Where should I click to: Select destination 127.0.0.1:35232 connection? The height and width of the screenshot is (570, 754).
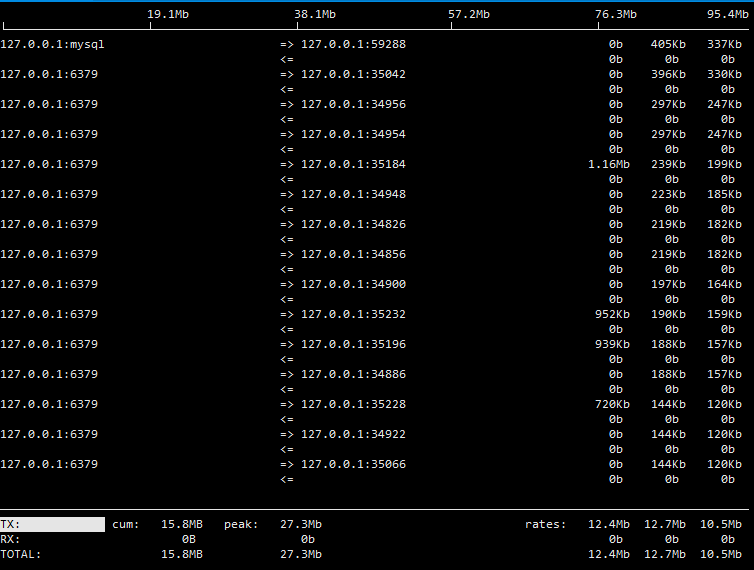click(x=353, y=314)
